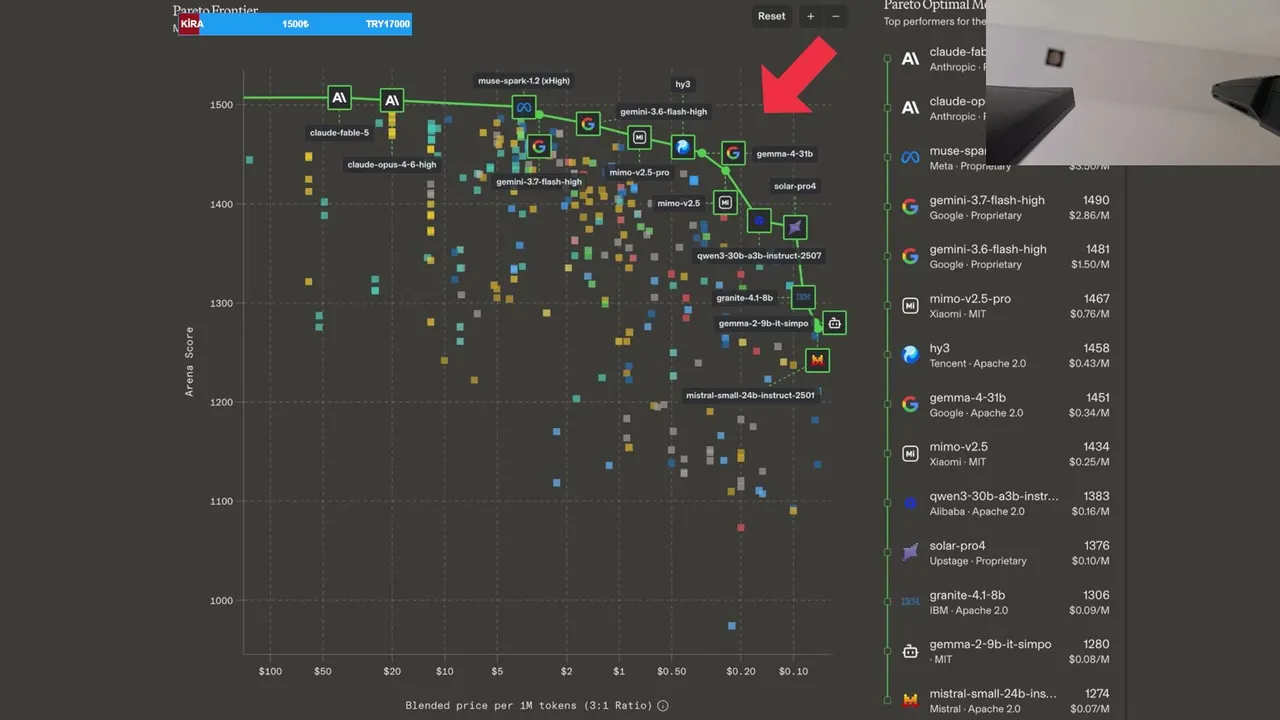This screenshot has height=720, width=1280.
Task: Click Google logo in the gemini-3.7-flash-high list row
Action: pos(910,207)
